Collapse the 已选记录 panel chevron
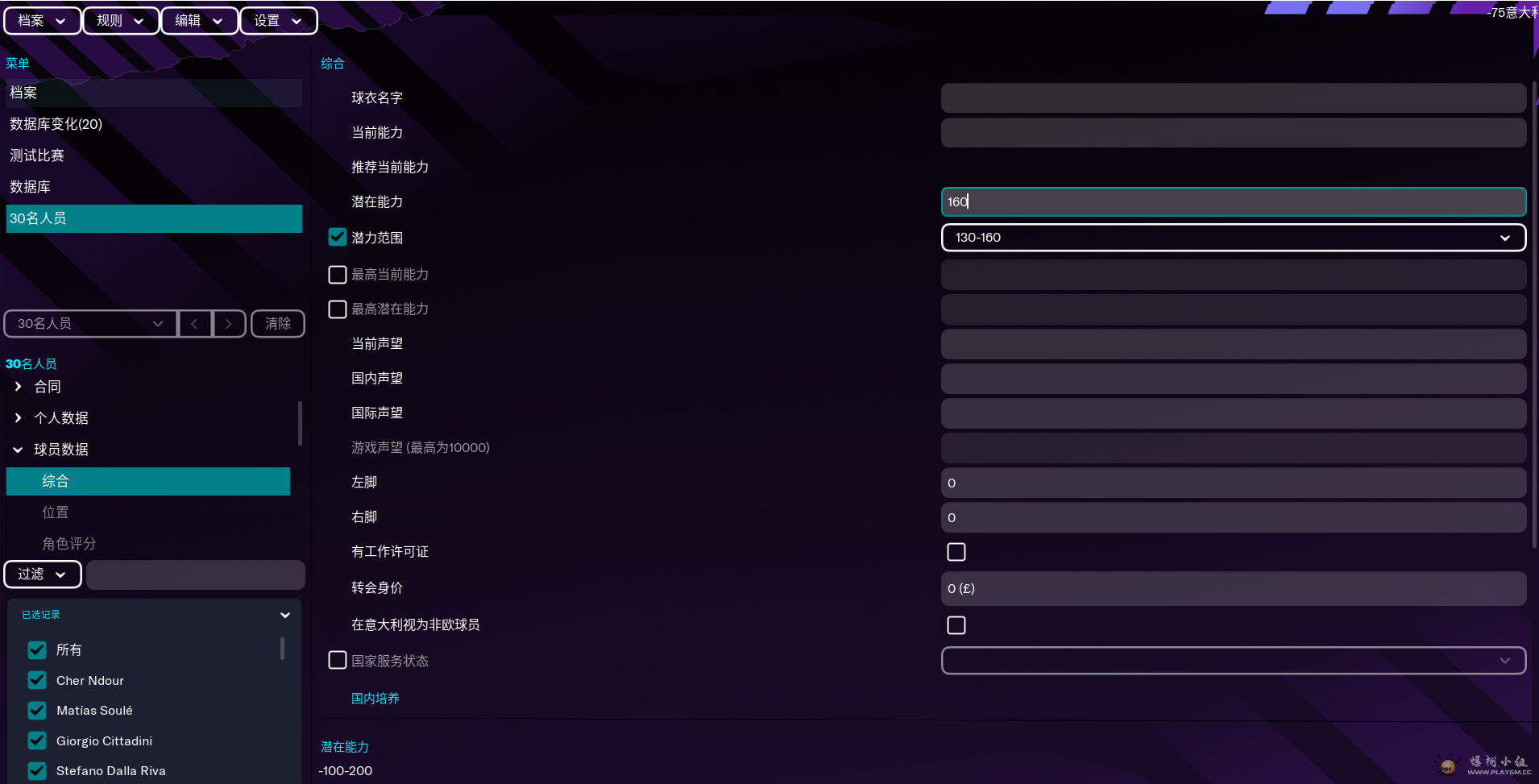Image resolution: width=1539 pixels, height=784 pixels. point(284,615)
